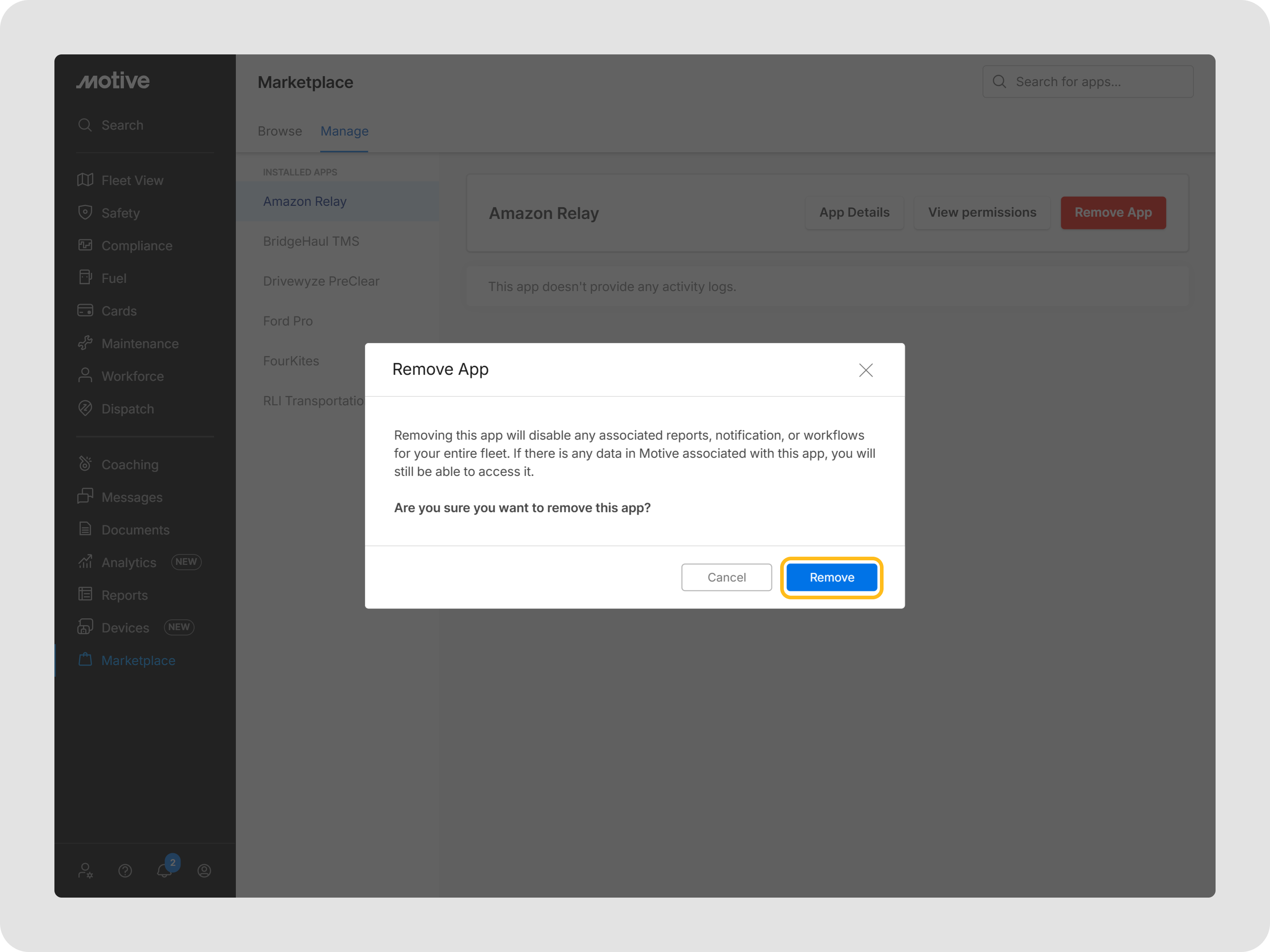Switch to the Browse tab
Viewport: 1270px width, 952px height.
click(279, 131)
